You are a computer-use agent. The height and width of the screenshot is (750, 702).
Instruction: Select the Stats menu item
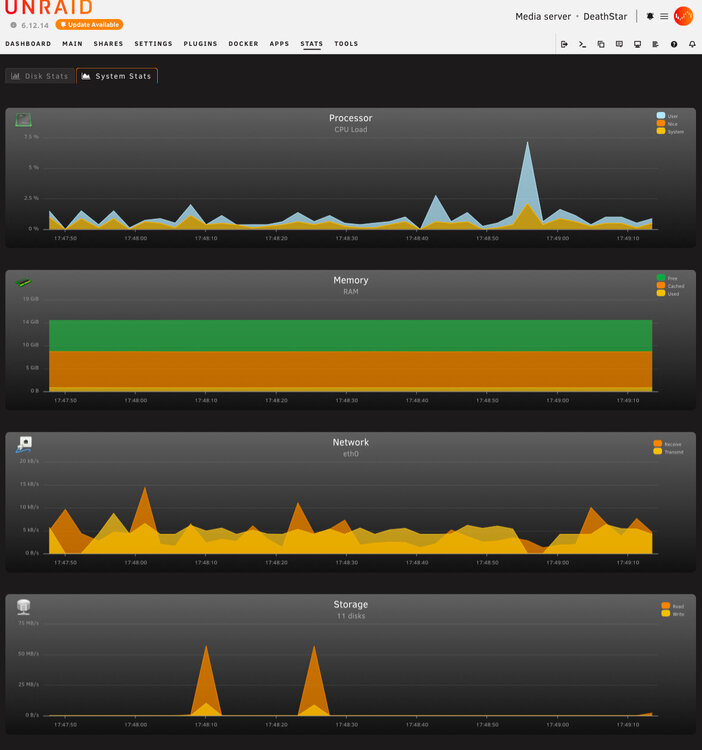point(312,44)
